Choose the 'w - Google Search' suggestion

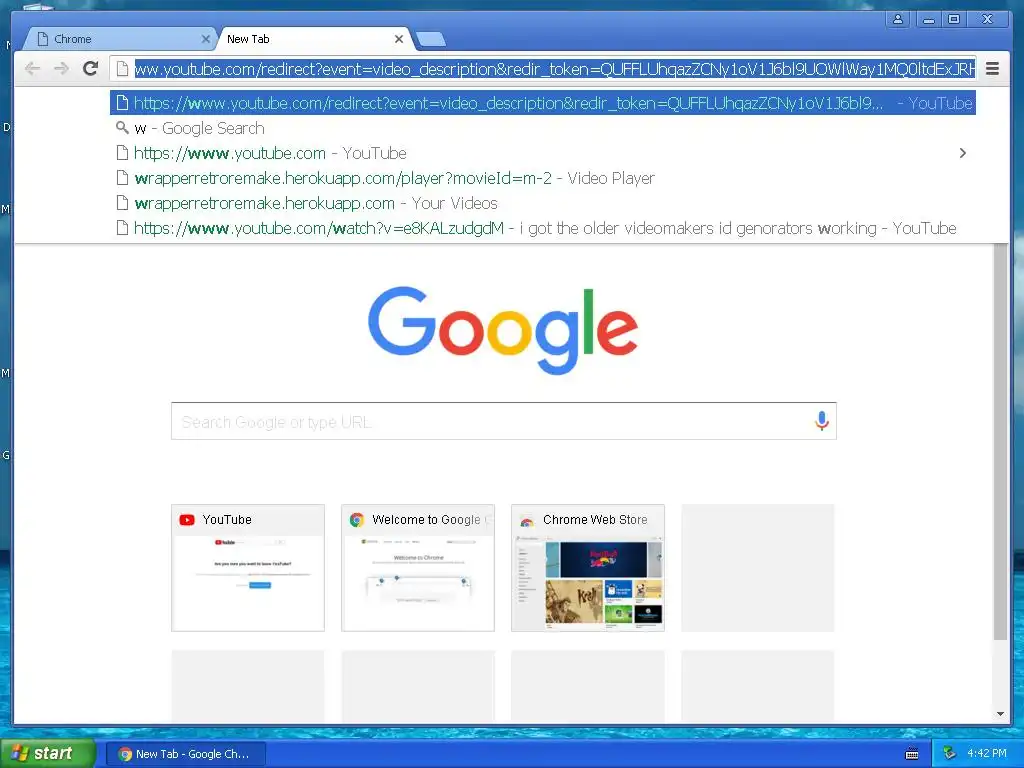click(543, 128)
